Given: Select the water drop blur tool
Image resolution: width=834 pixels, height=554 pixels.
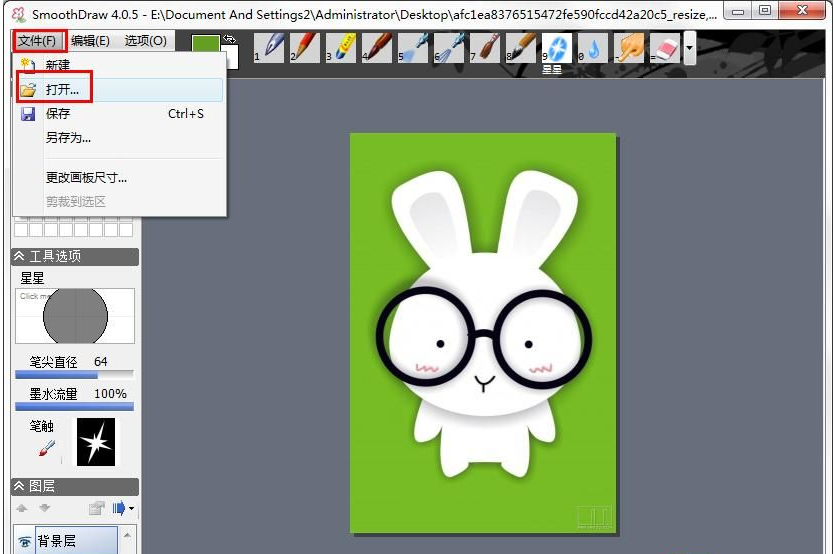Looking at the screenshot, I should (593, 47).
